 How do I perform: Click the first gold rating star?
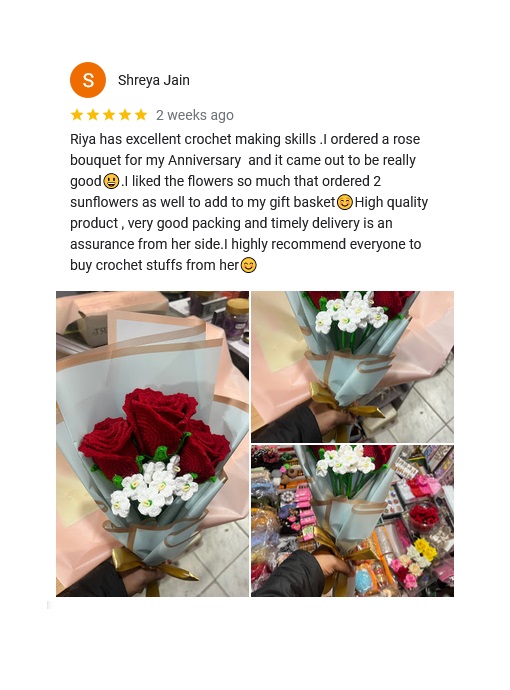77,115
